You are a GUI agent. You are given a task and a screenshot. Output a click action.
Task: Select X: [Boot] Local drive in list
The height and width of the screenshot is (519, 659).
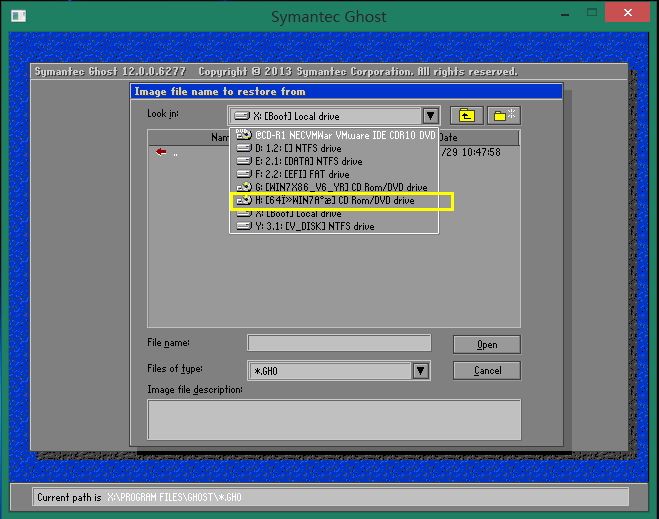334,213
